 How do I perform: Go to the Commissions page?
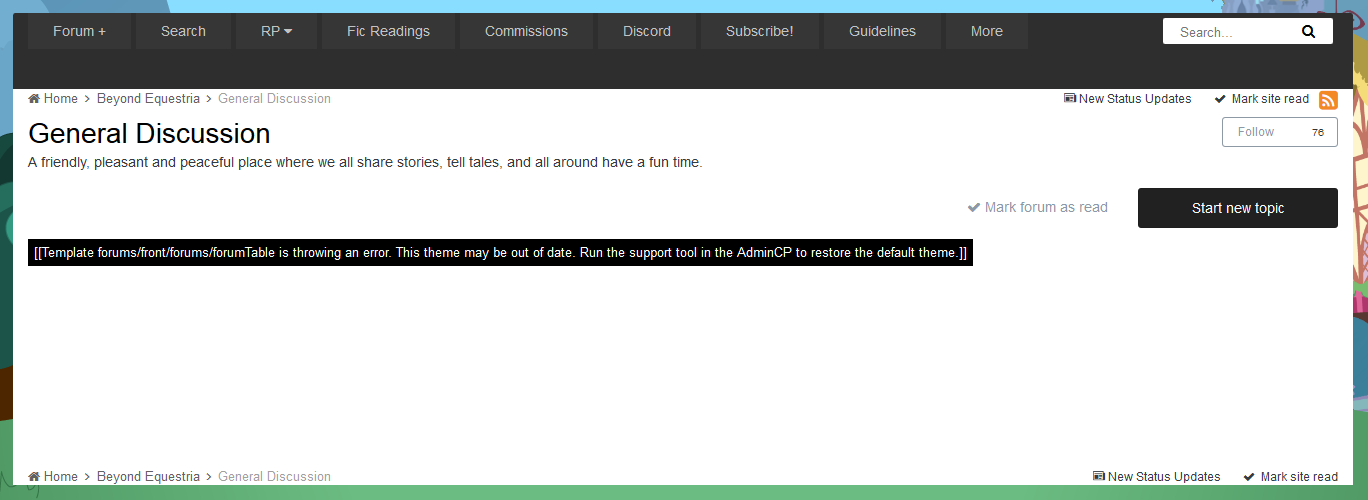click(x=526, y=31)
